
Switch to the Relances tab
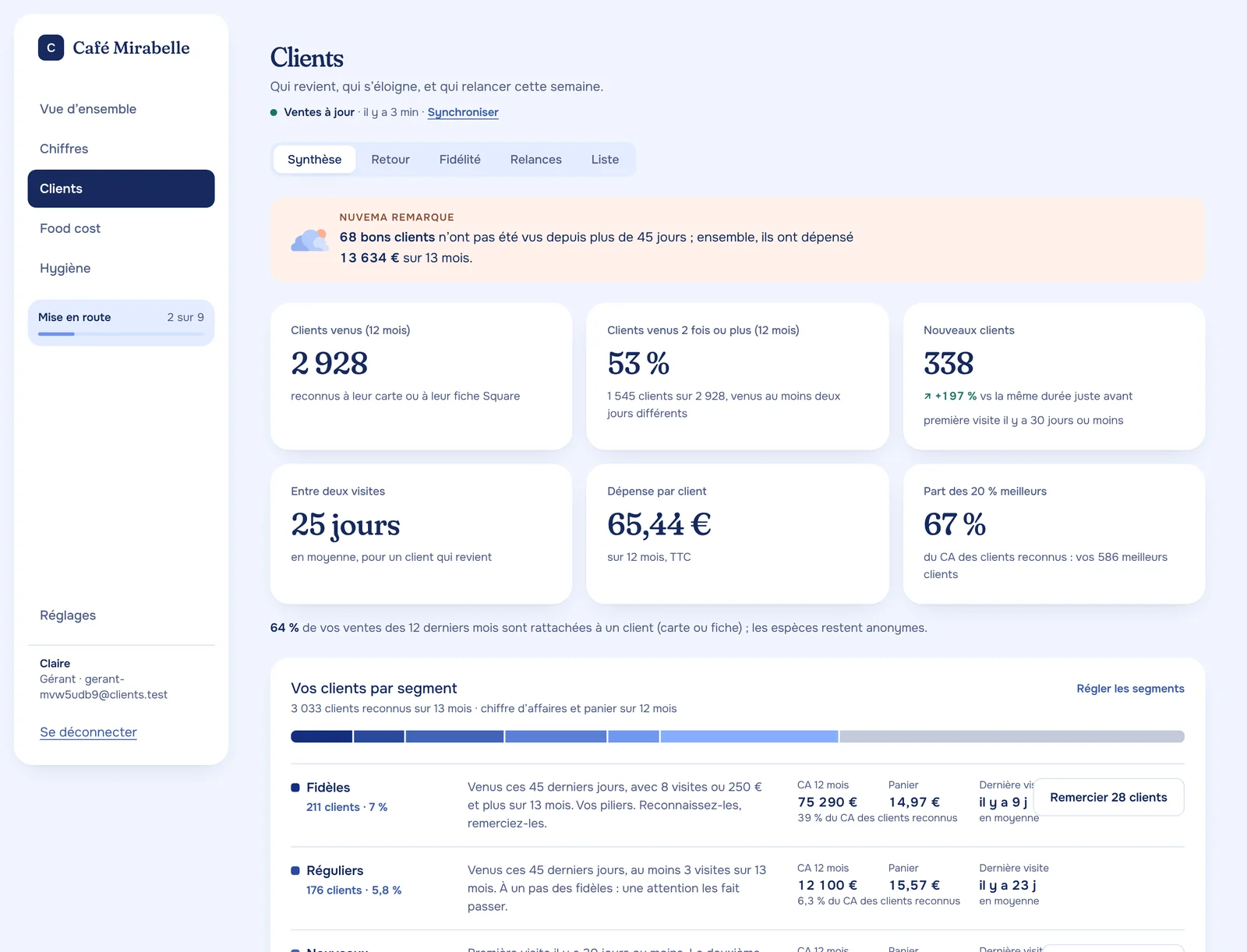(x=536, y=160)
